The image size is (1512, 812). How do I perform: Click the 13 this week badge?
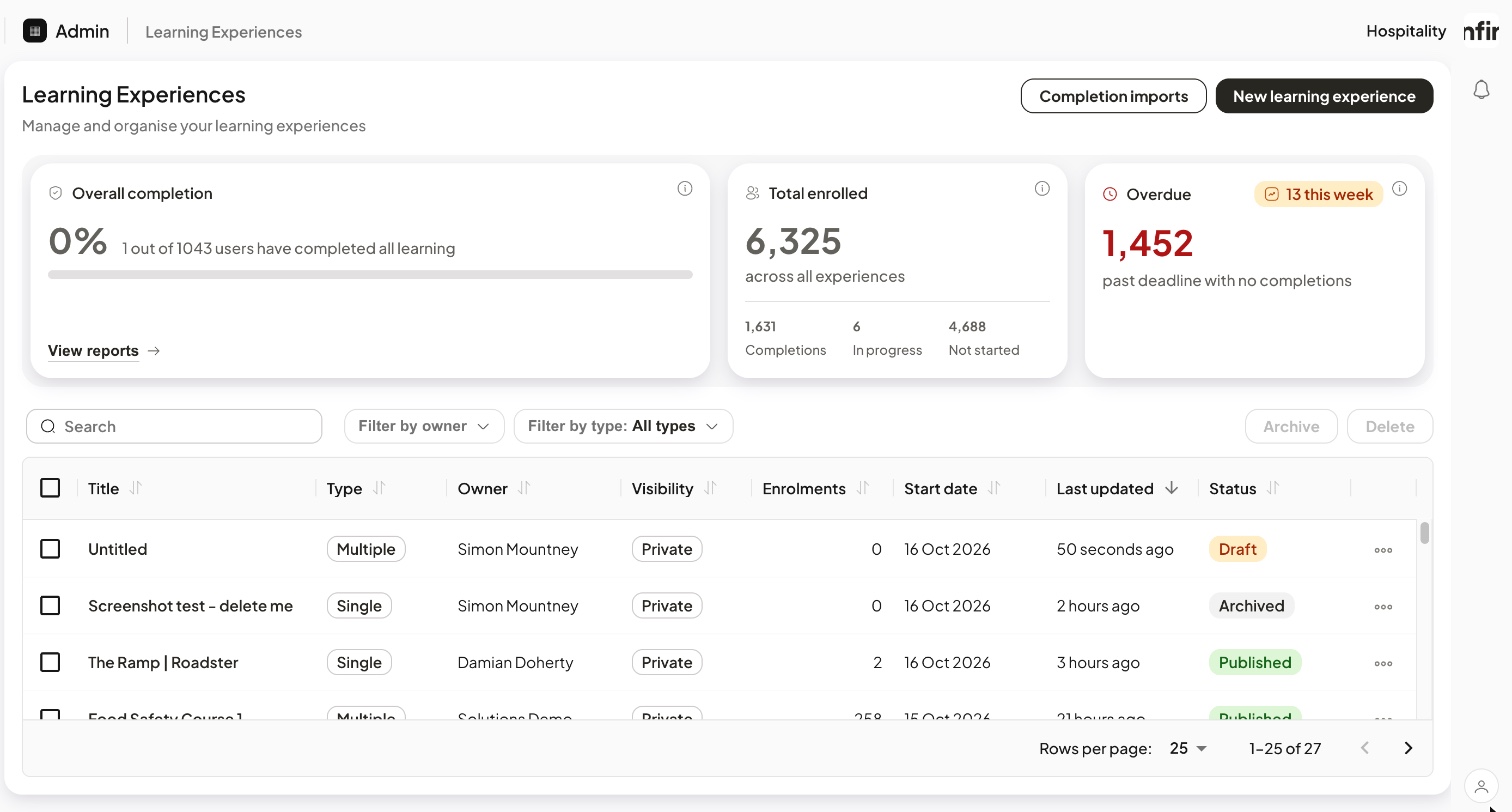click(x=1318, y=194)
